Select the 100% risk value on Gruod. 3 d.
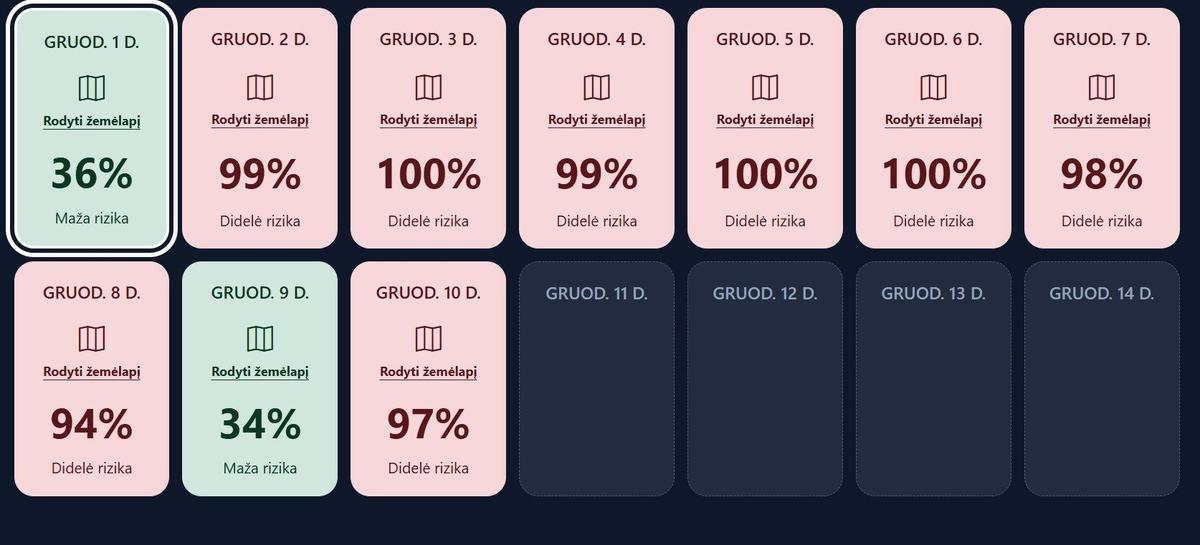The height and width of the screenshot is (545, 1200). point(428,175)
